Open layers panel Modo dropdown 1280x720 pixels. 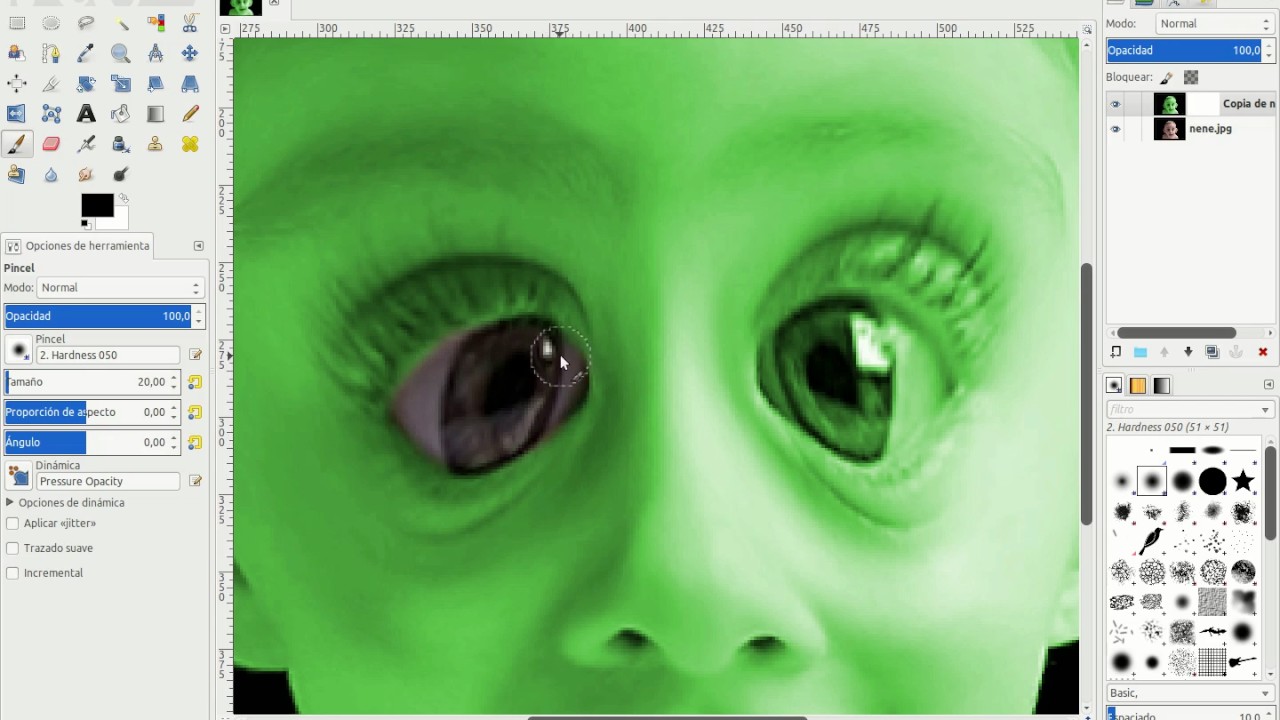tap(1214, 23)
